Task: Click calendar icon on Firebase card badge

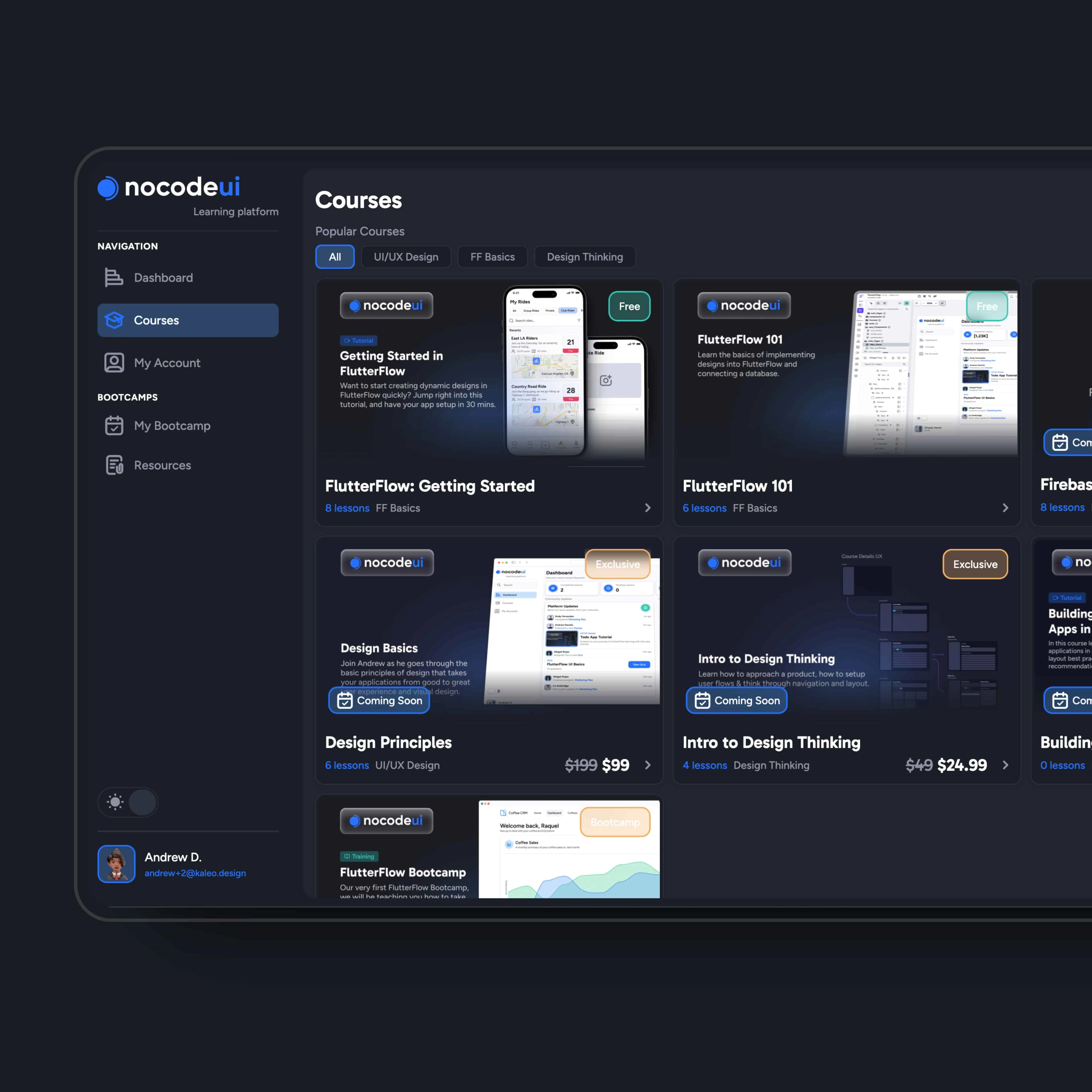Action: (1060, 442)
